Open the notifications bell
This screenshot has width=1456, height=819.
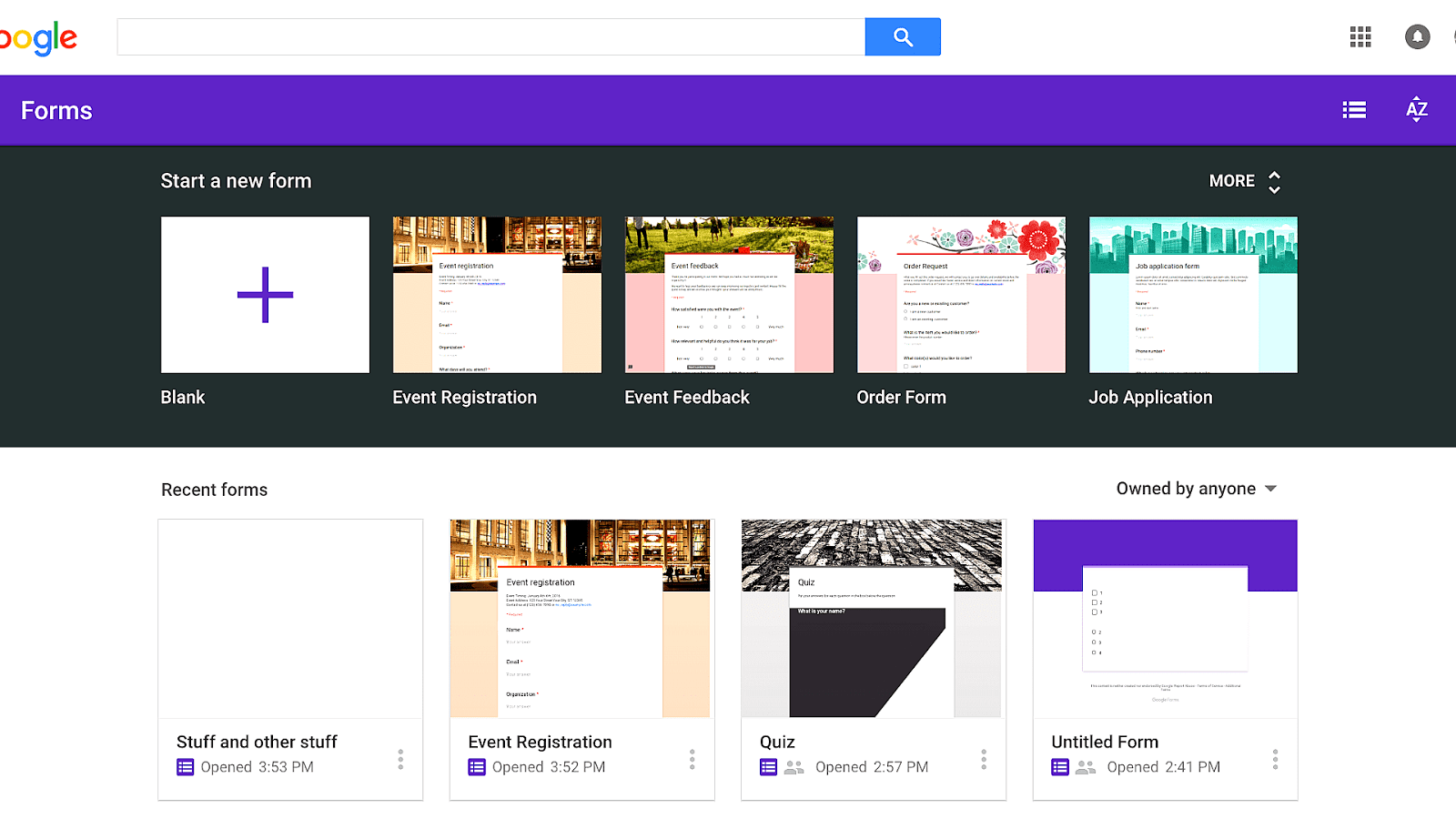coord(1416,36)
